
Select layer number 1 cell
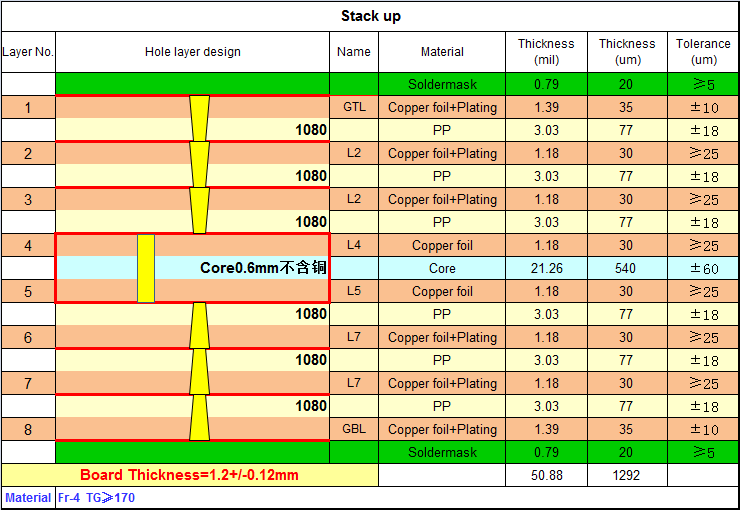(28, 108)
